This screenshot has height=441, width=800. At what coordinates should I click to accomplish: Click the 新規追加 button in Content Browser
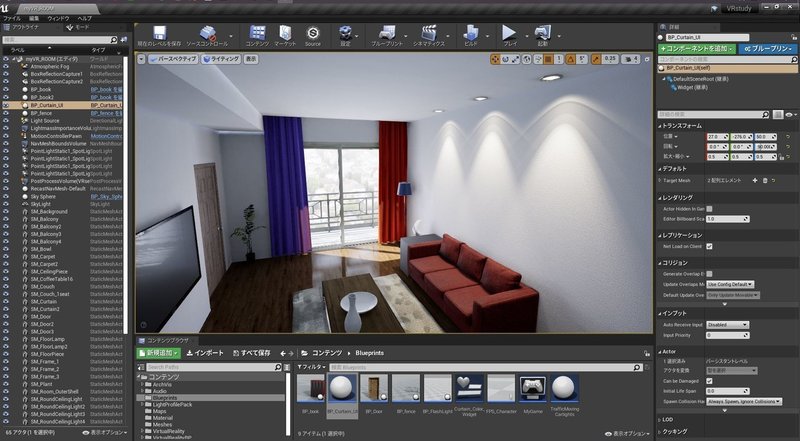[159, 353]
